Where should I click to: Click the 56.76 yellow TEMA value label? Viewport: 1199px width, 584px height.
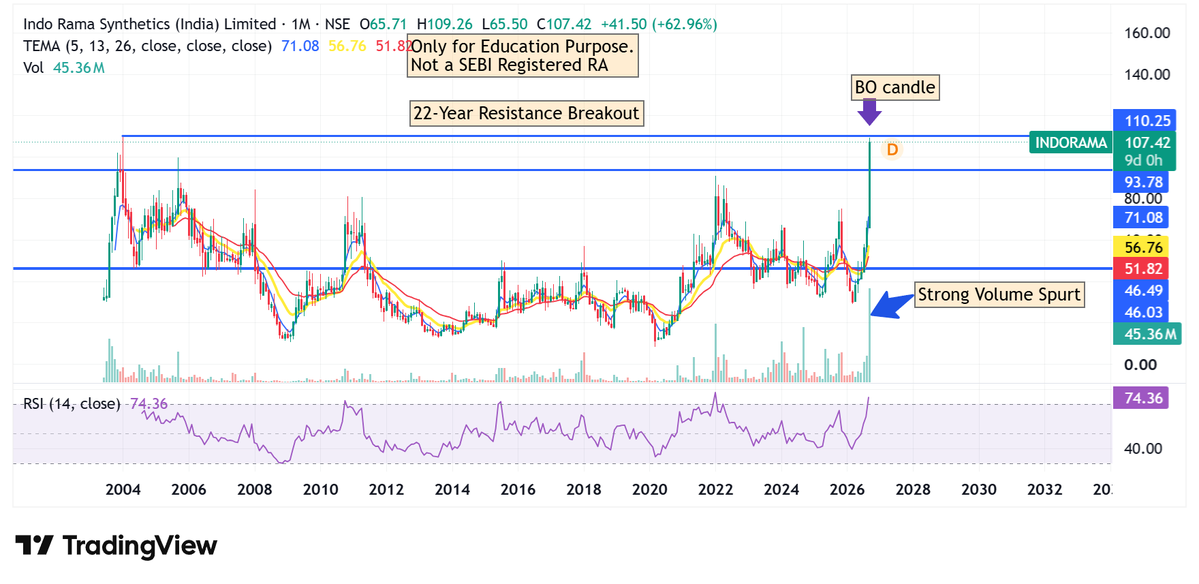point(1140,248)
